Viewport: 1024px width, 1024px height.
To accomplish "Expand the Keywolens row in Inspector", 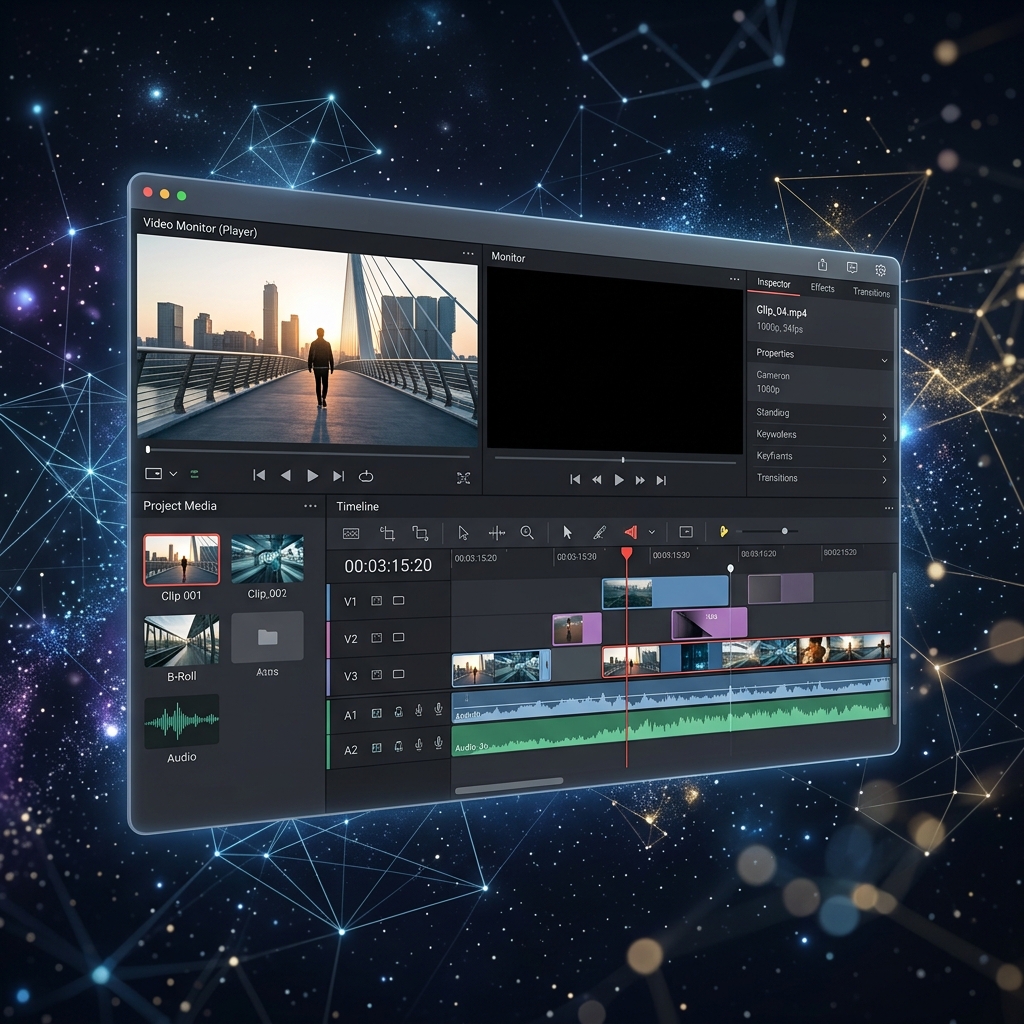I will point(820,436).
